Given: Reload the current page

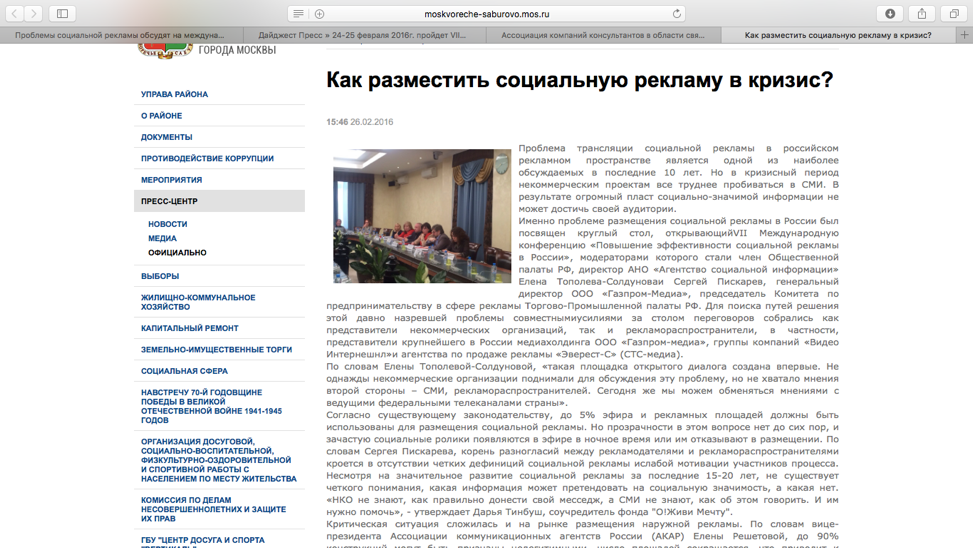Looking at the screenshot, I should pos(676,14).
